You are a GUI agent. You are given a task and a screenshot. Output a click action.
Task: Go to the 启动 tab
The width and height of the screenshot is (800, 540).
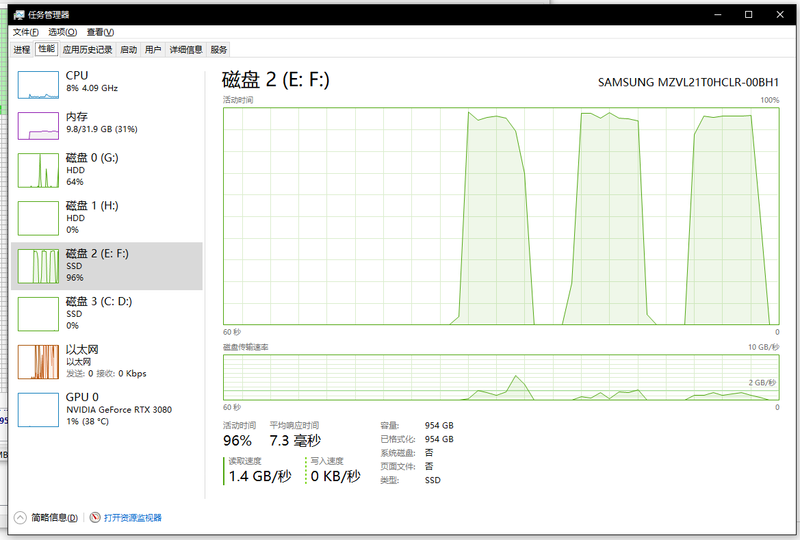[x=128, y=49]
